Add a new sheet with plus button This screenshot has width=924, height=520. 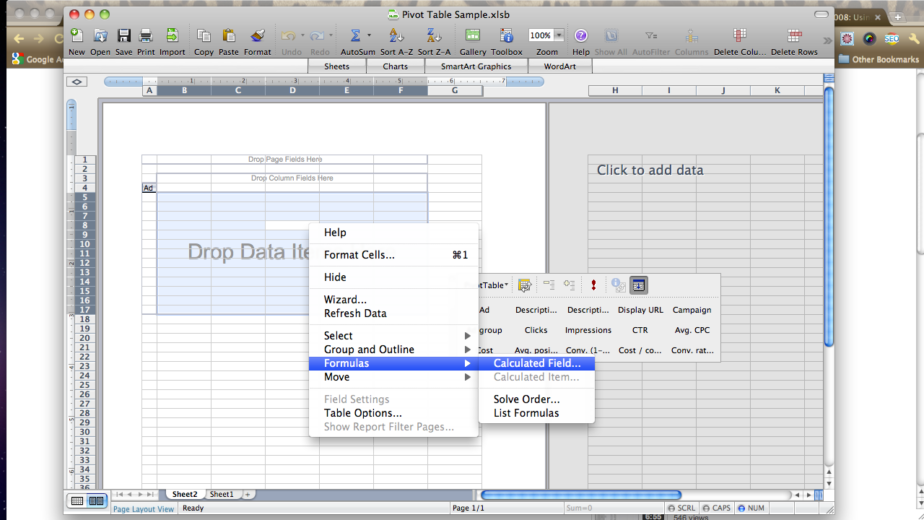click(x=248, y=494)
